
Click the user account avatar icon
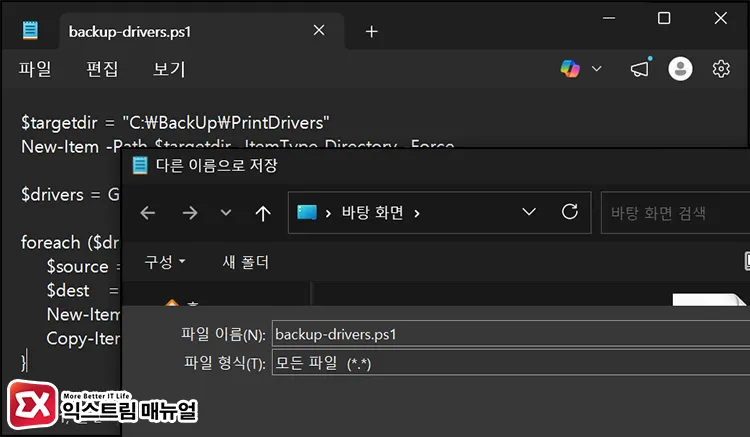click(x=680, y=69)
